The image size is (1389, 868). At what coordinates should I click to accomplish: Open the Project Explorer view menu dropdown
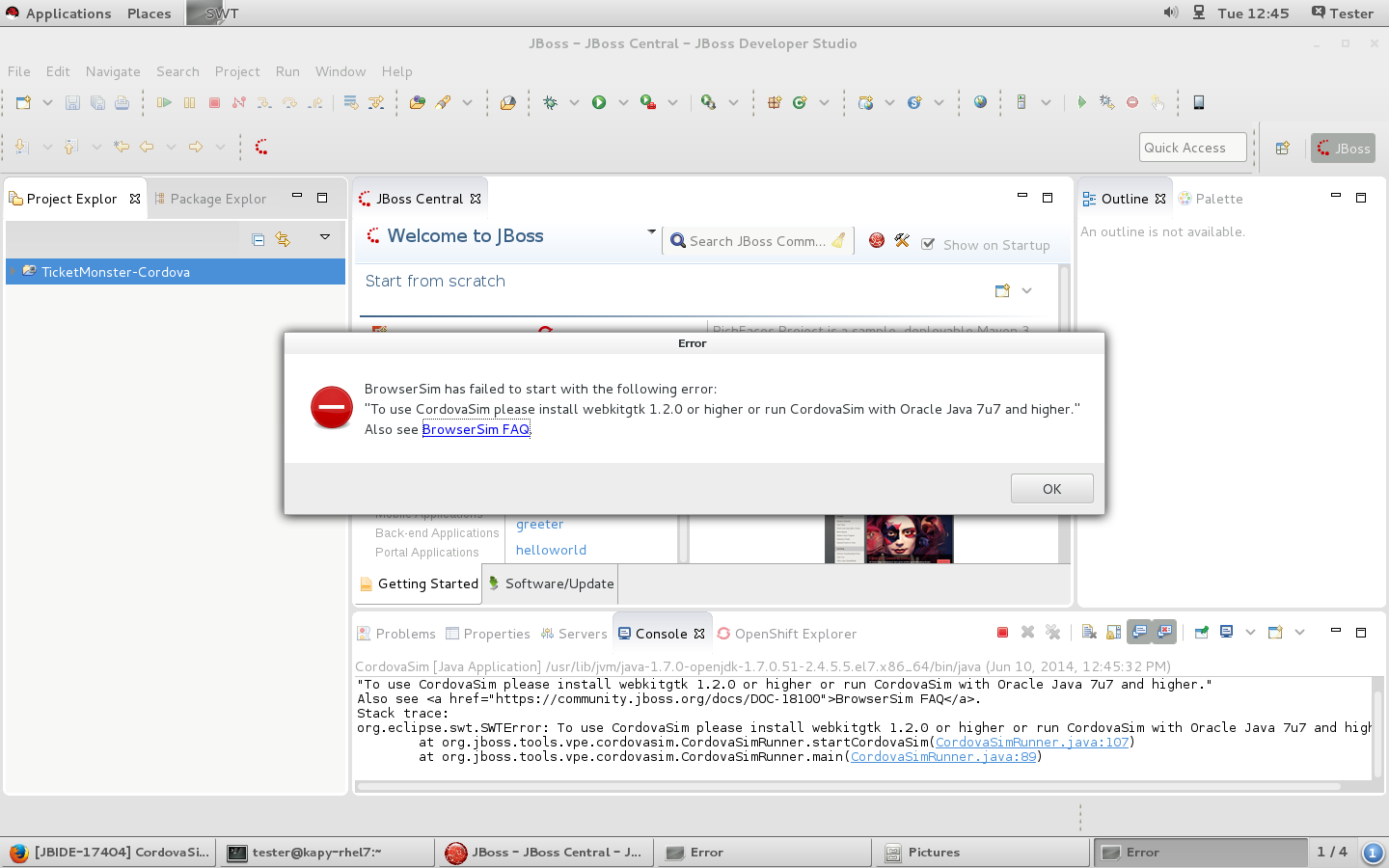[x=325, y=237]
